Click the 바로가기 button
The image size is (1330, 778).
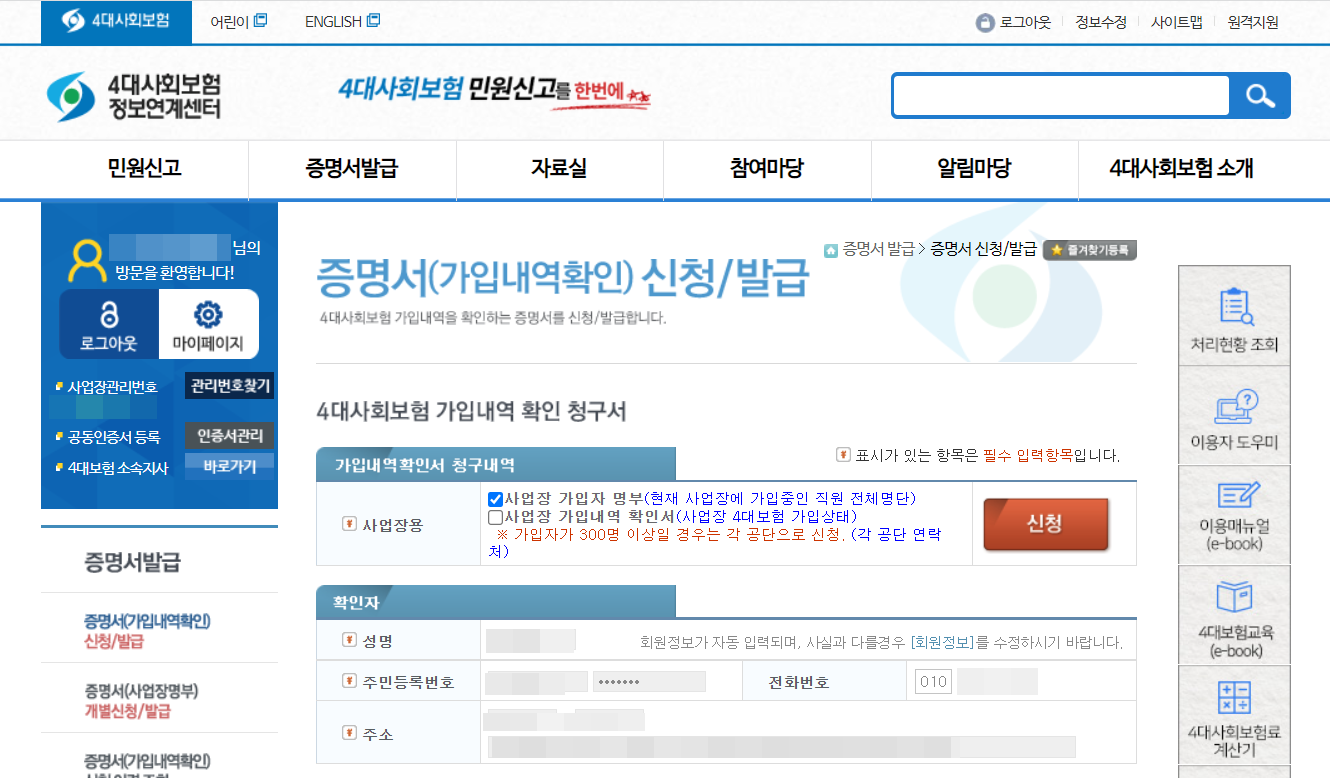pos(230,467)
